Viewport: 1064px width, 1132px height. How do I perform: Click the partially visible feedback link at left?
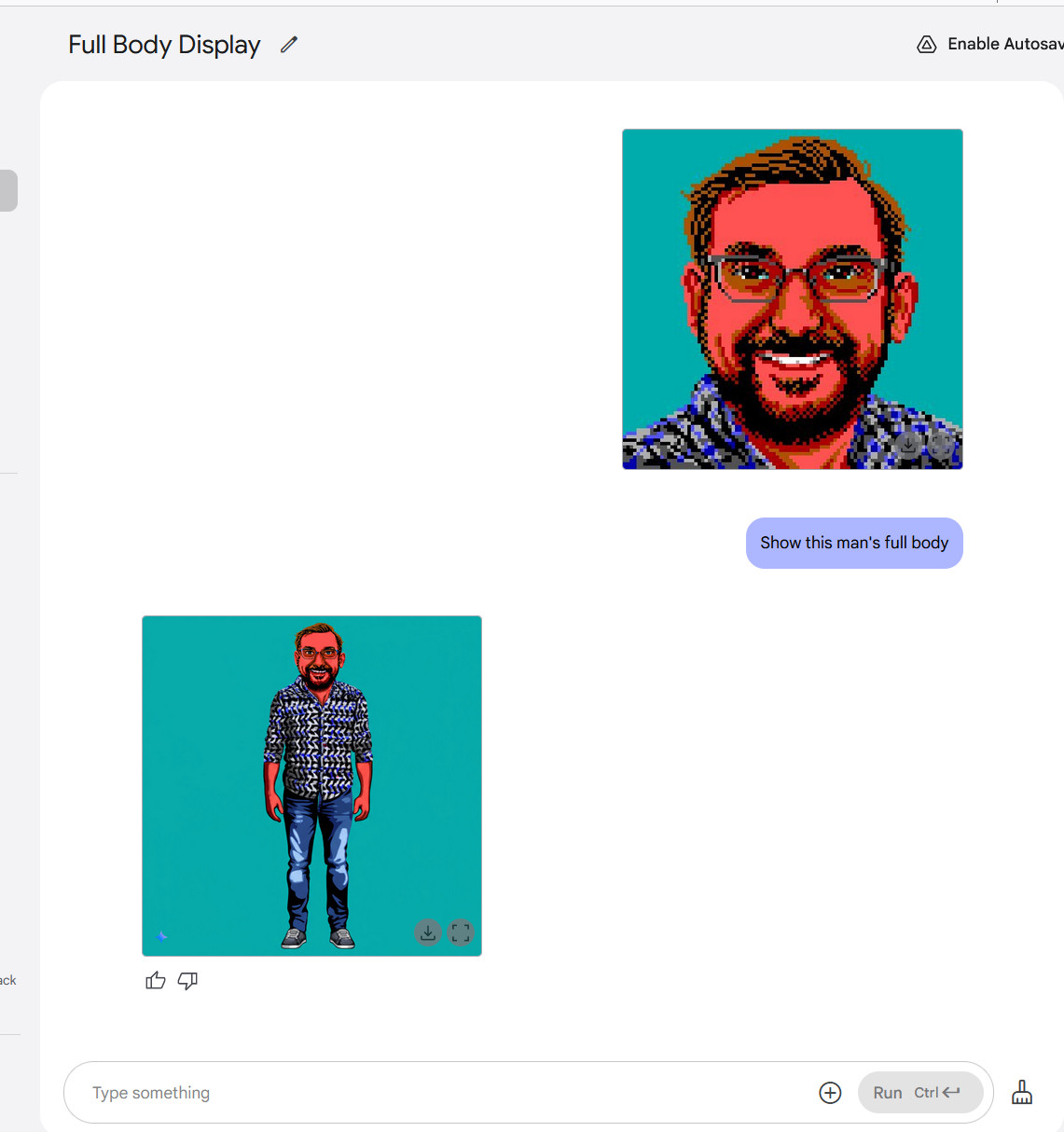[x=8, y=981]
